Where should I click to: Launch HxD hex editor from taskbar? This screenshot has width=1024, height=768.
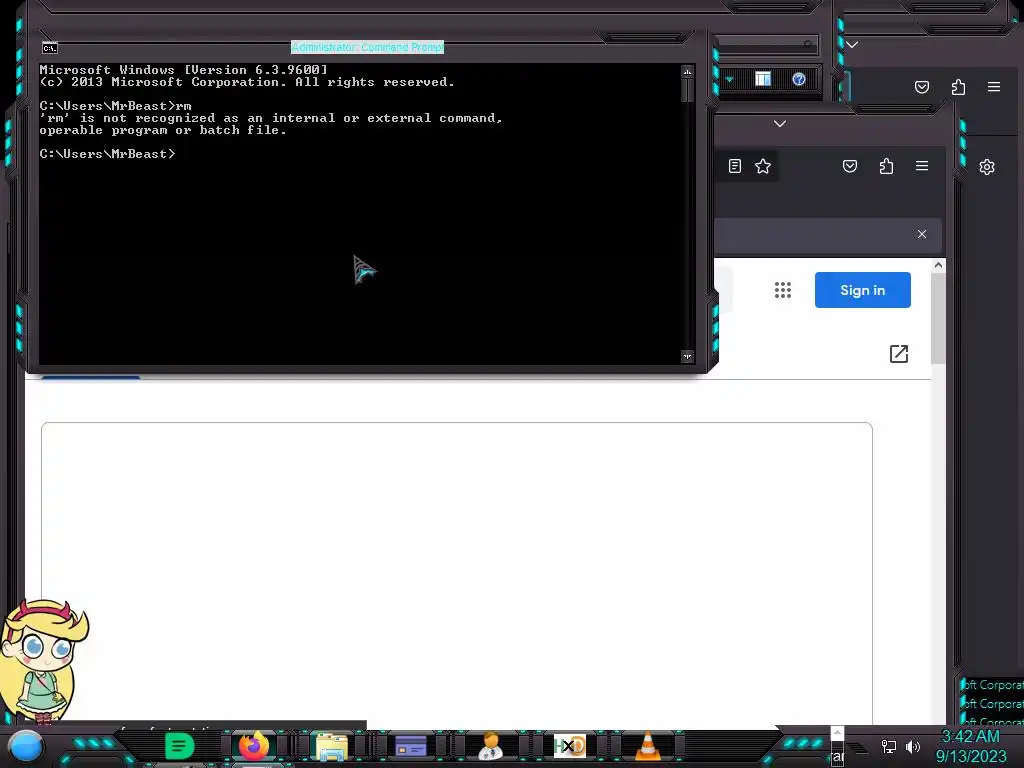pos(569,745)
